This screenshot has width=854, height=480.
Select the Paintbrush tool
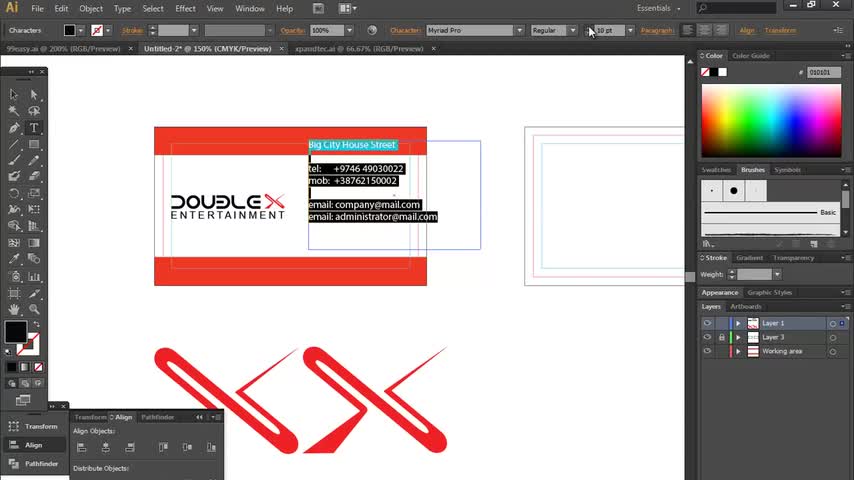[14, 160]
